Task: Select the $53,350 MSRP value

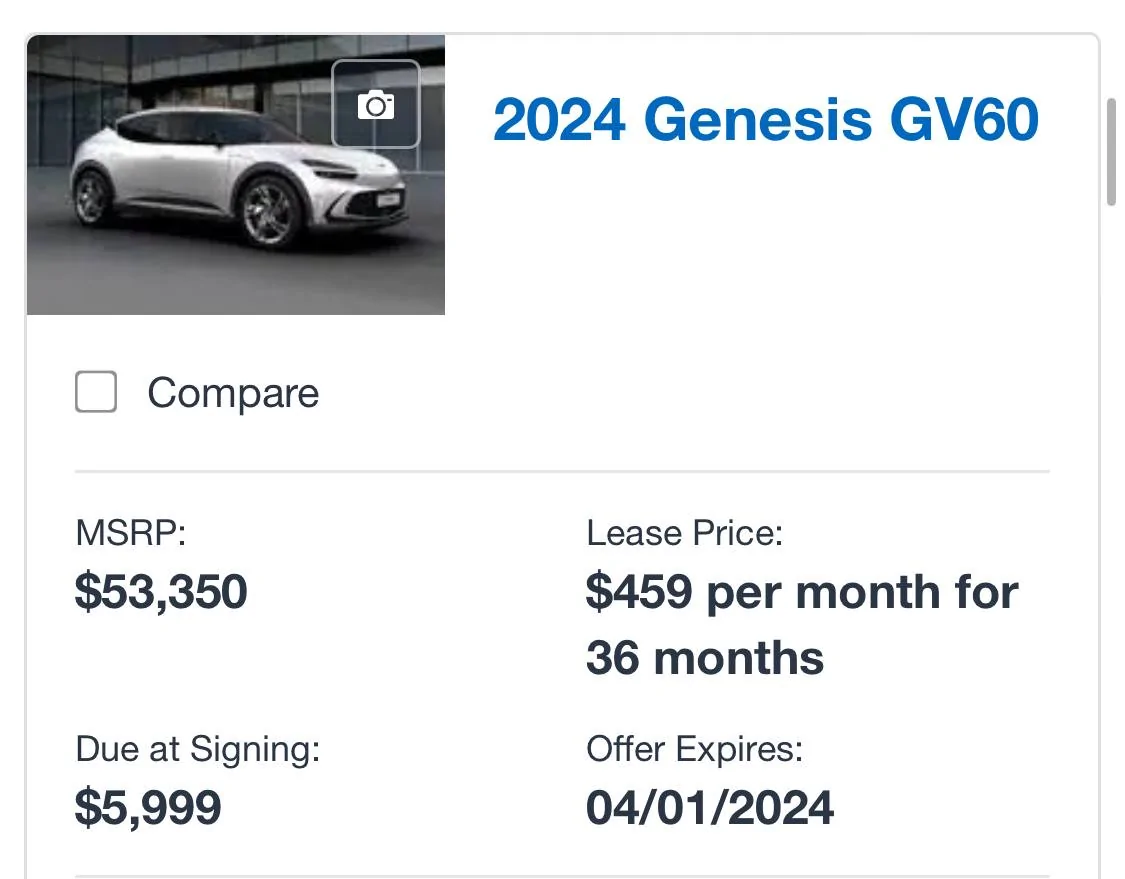Action: pyautogui.click(x=161, y=591)
